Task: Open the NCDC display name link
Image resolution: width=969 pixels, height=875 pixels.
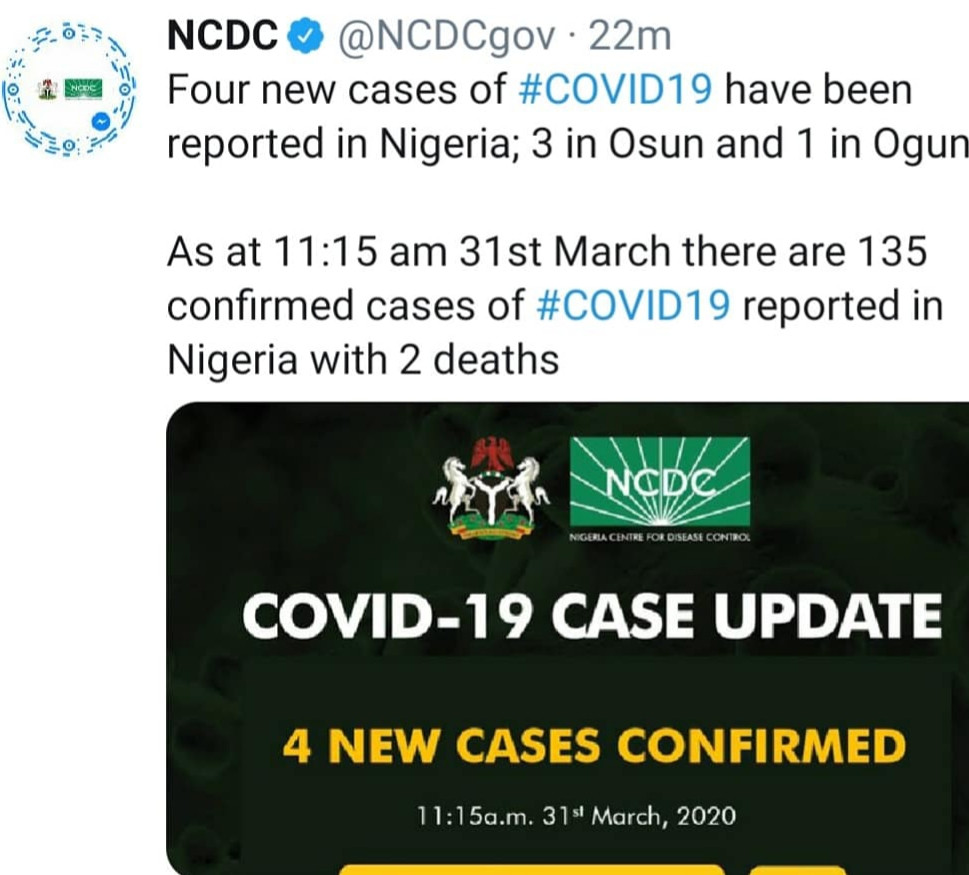Action: point(222,36)
